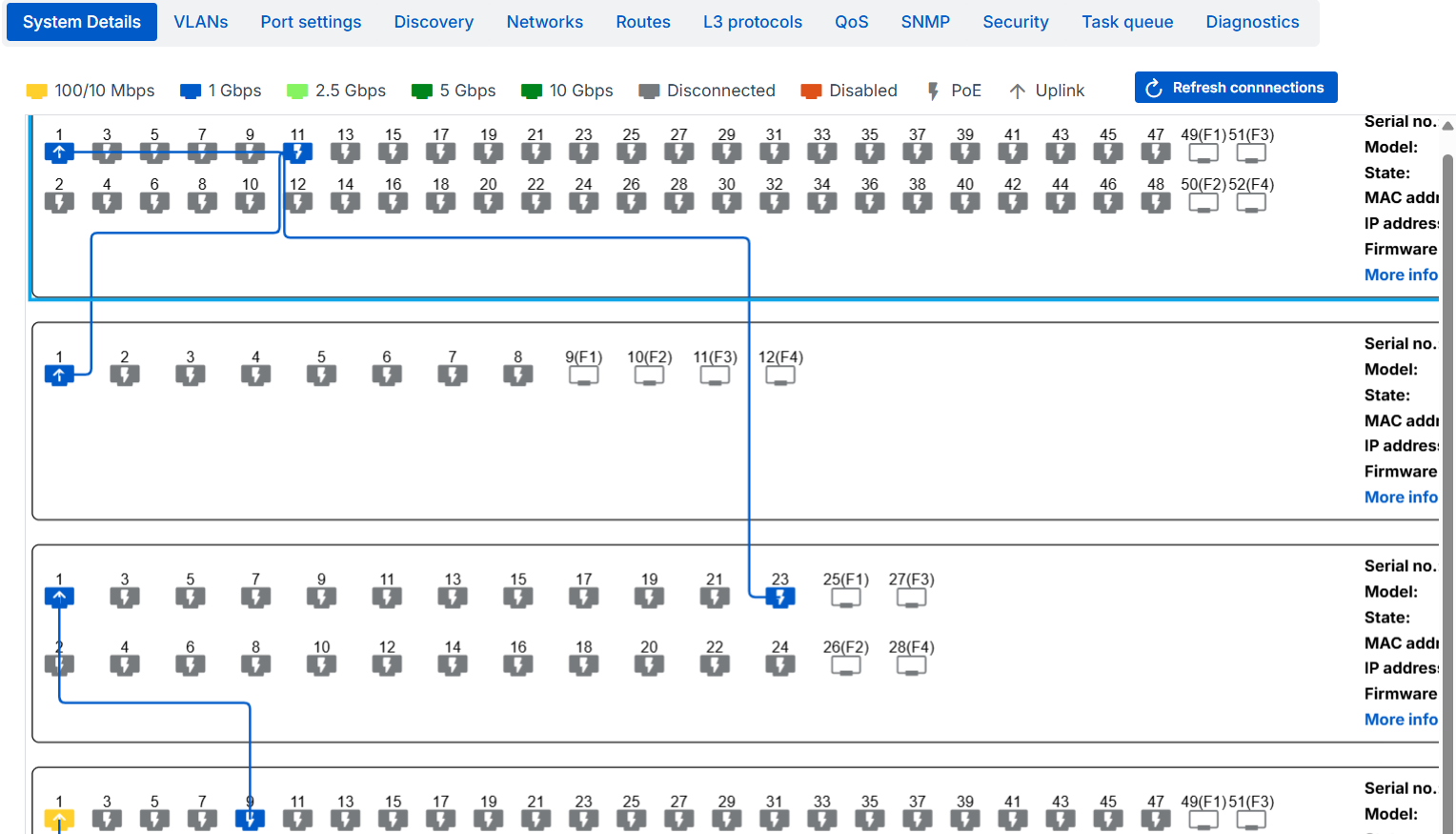This screenshot has height=834, width=1456.
Task: Click the Refresh connections button
Action: tap(1236, 88)
